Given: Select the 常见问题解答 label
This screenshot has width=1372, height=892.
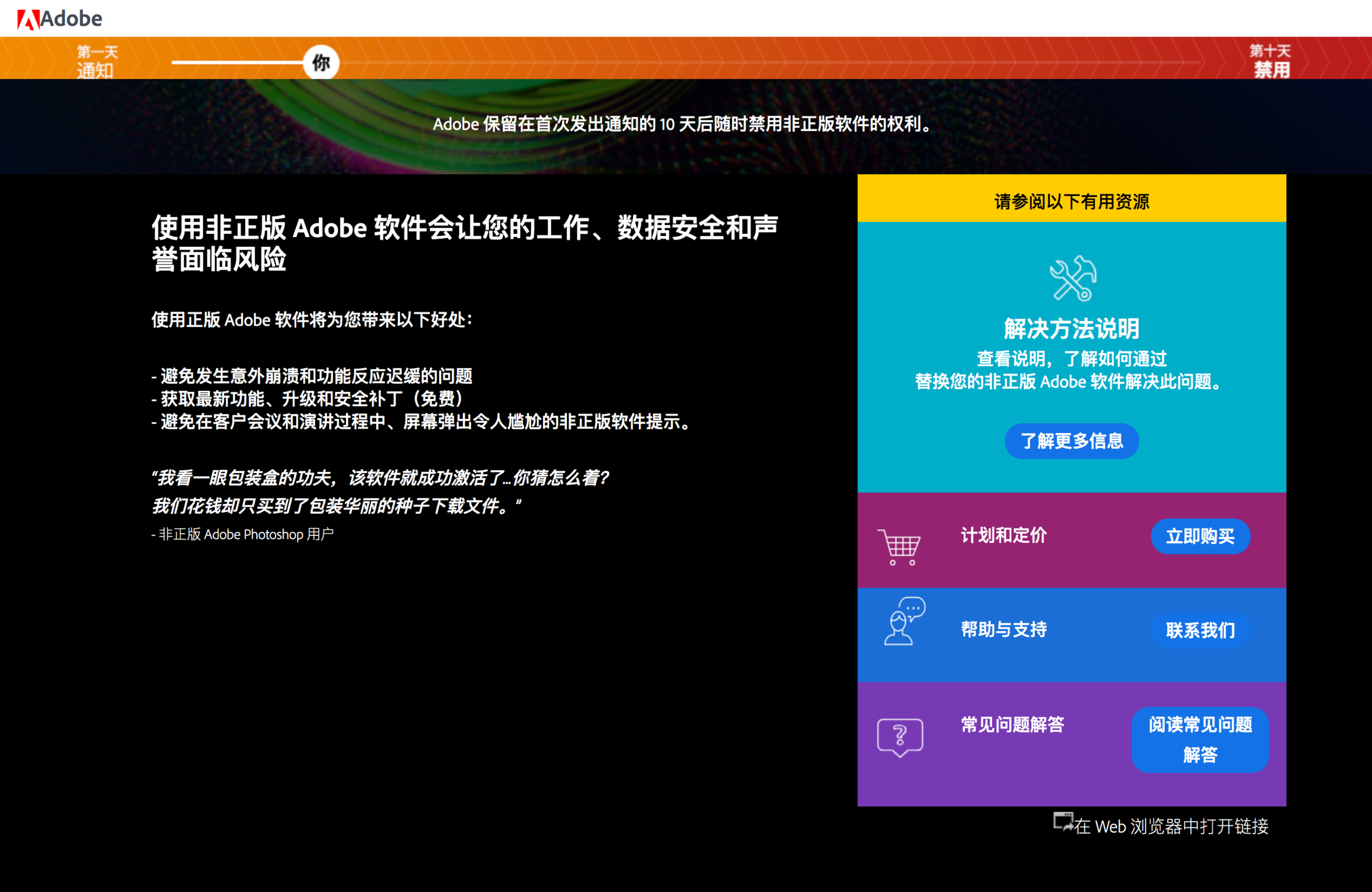Looking at the screenshot, I should 1012,725.
